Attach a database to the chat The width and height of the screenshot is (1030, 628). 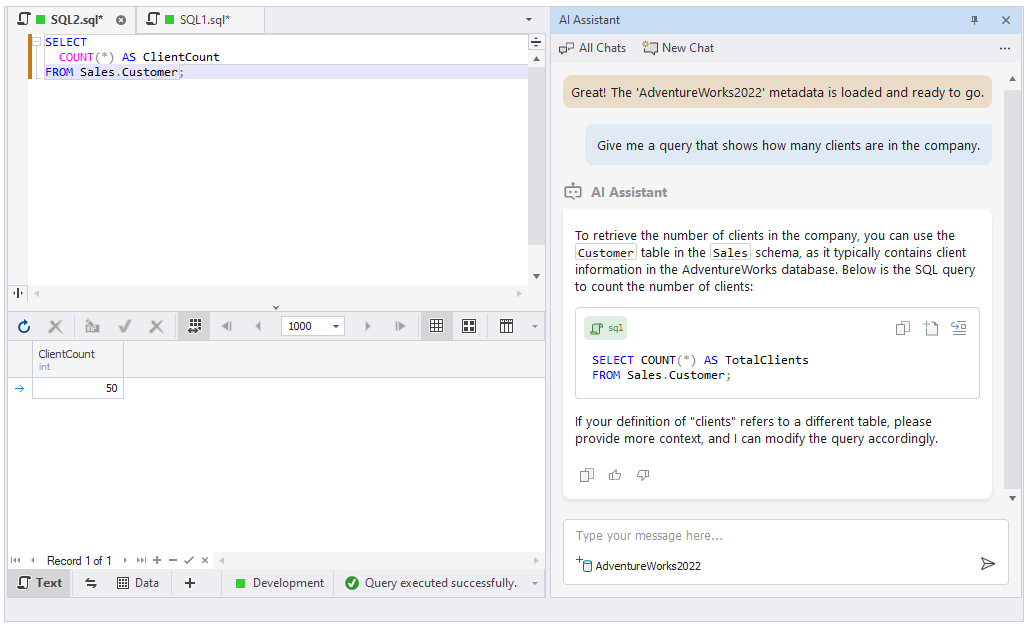(583, 565)
